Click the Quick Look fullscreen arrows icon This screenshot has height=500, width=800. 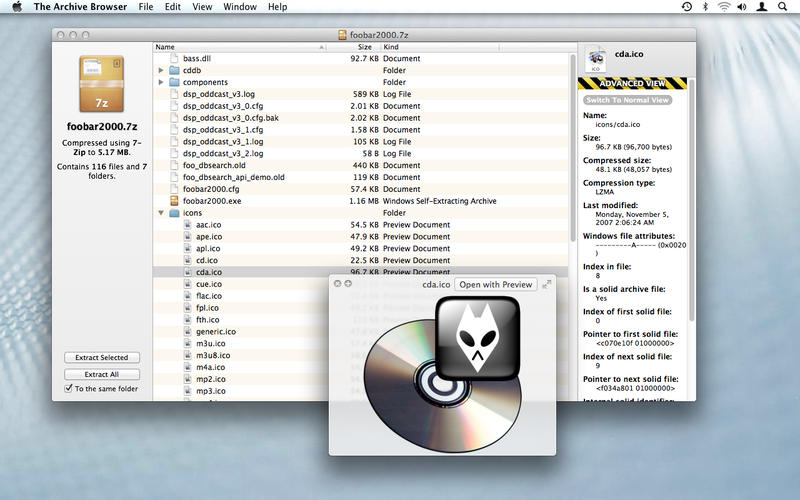point(546,284)
